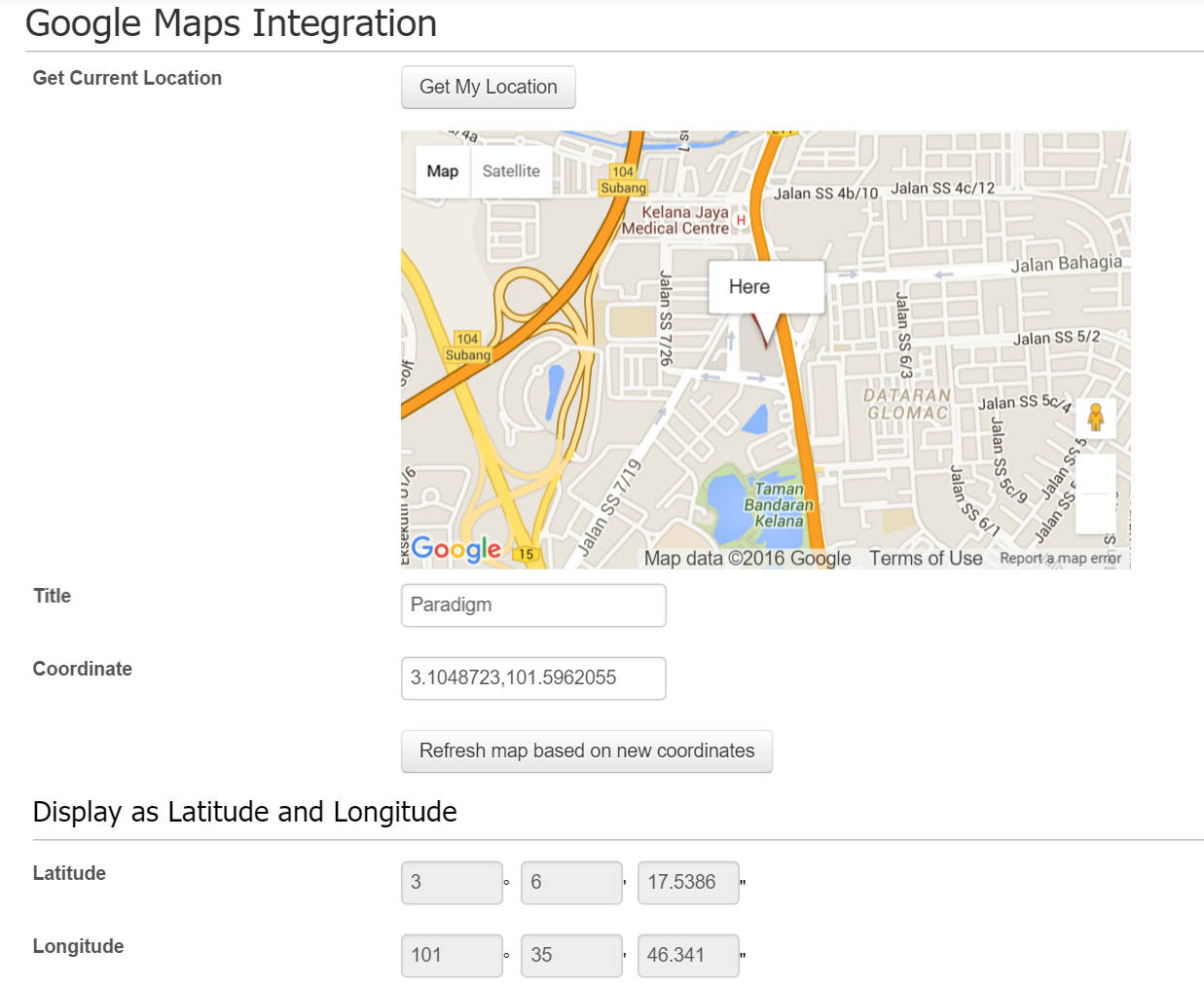This screenshot has width=1204, height=988.
Task: Click the route 15 shield on map
Action: click(526, 554)
